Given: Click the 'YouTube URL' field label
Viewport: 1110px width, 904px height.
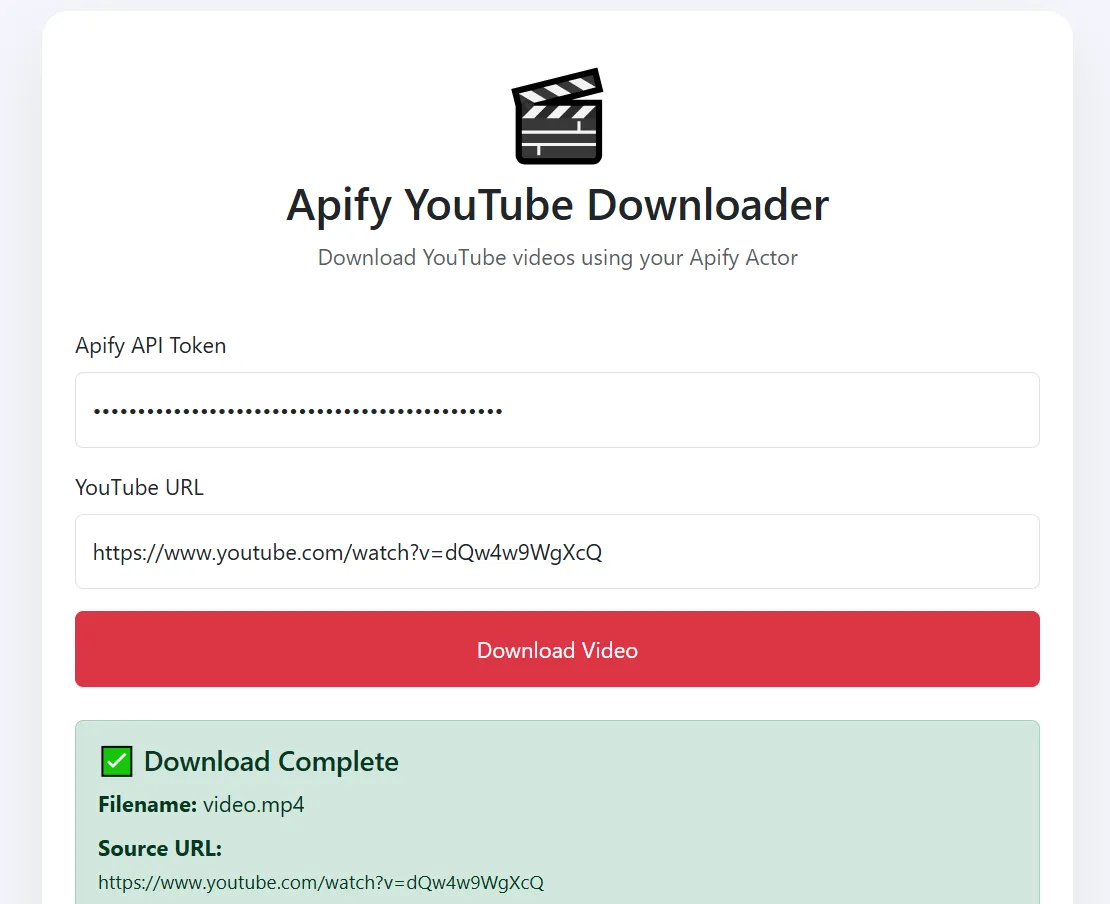Looking at the screenshot, I should [139, 487].
